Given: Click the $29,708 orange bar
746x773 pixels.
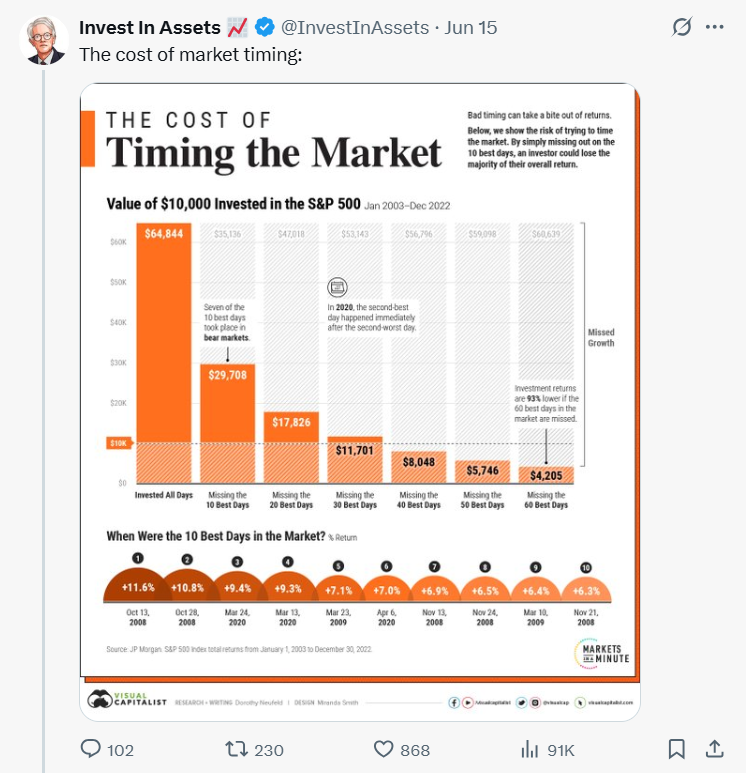Looking at the screenshot, I should [x=227, y=423].
